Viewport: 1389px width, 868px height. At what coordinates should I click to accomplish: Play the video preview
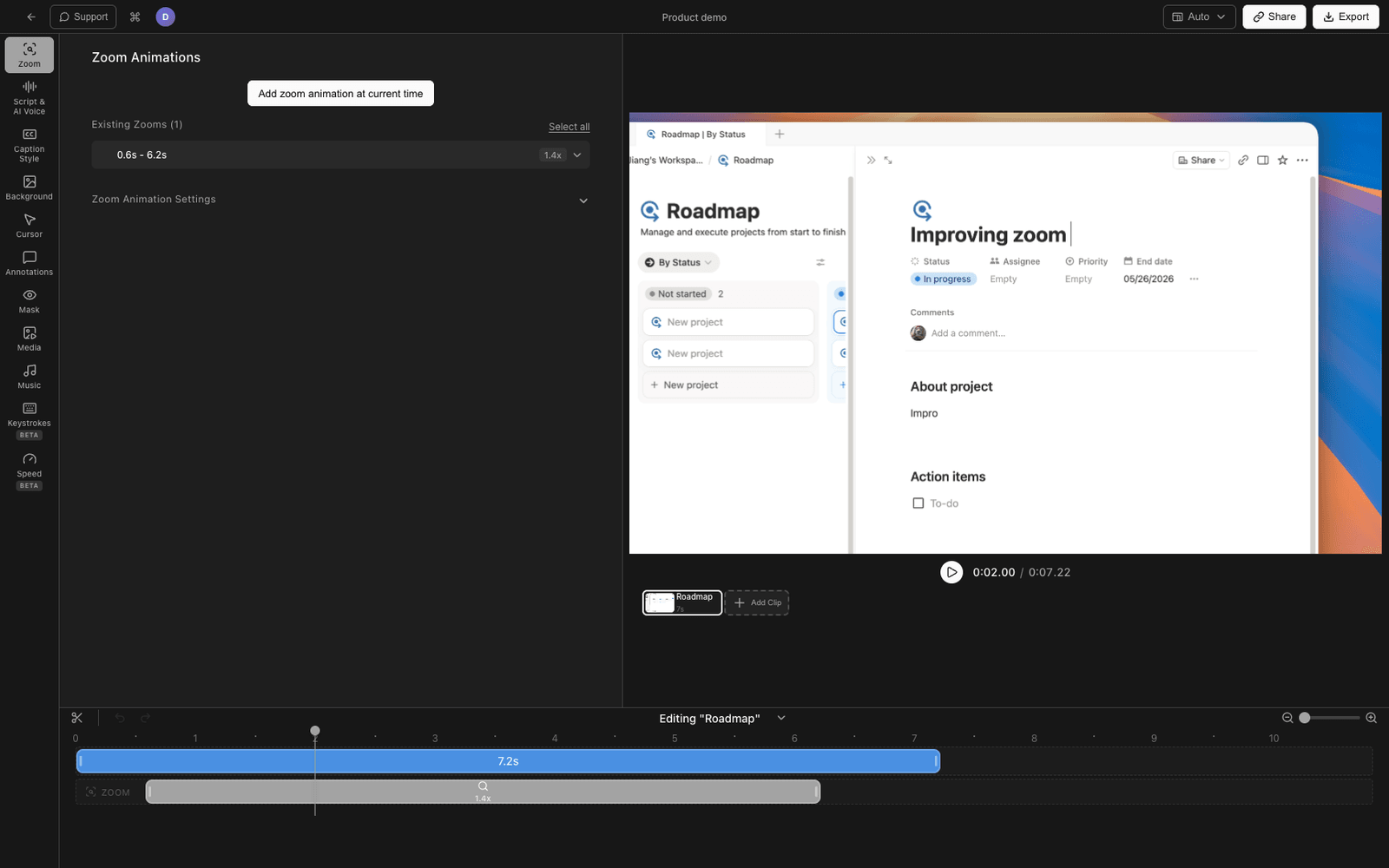[951, 572]
